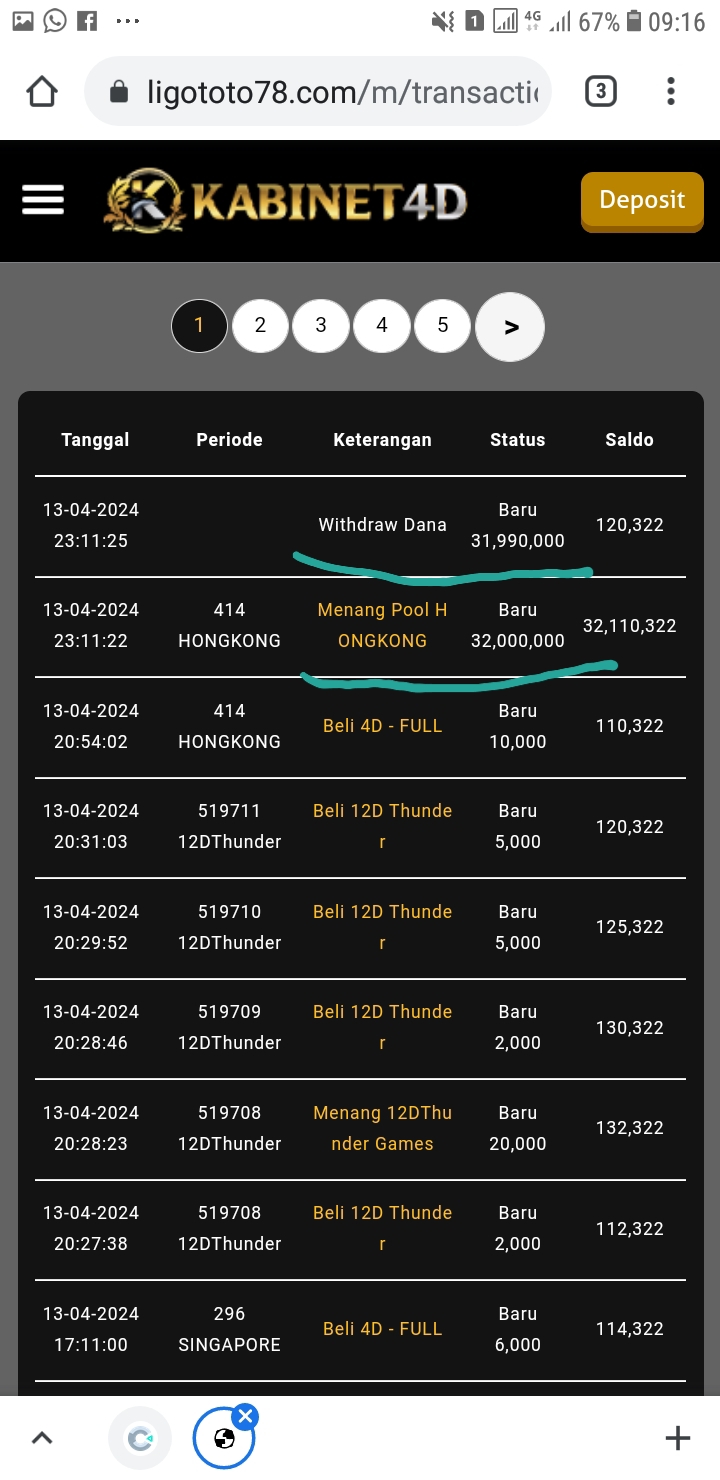Open Menang 12DThunder Games entry
The width and height of the screenshot is (720, 1480).
pos(382,1128)
